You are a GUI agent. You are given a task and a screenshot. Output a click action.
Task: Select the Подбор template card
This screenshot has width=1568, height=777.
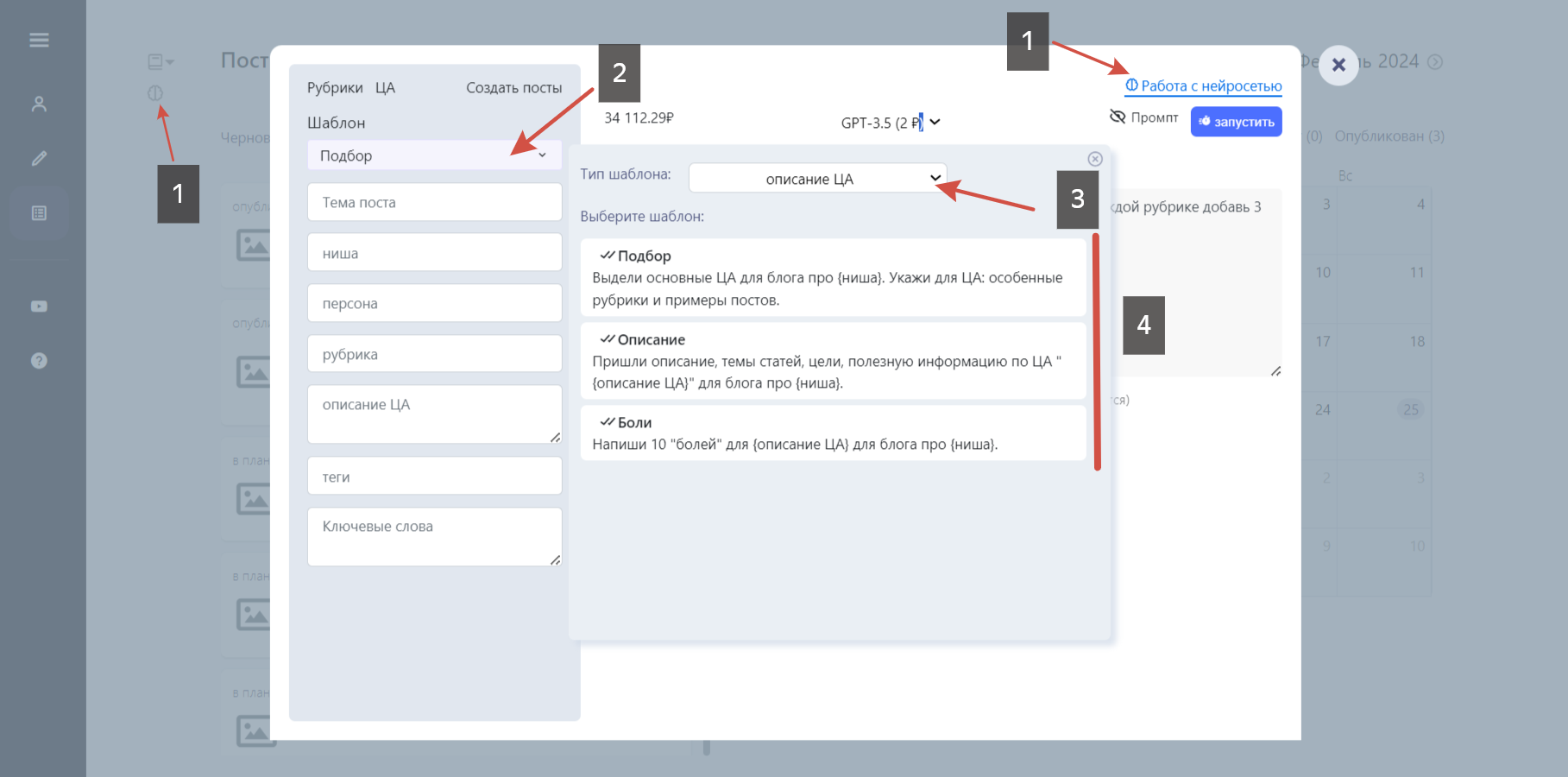click(x=833, y=277)
